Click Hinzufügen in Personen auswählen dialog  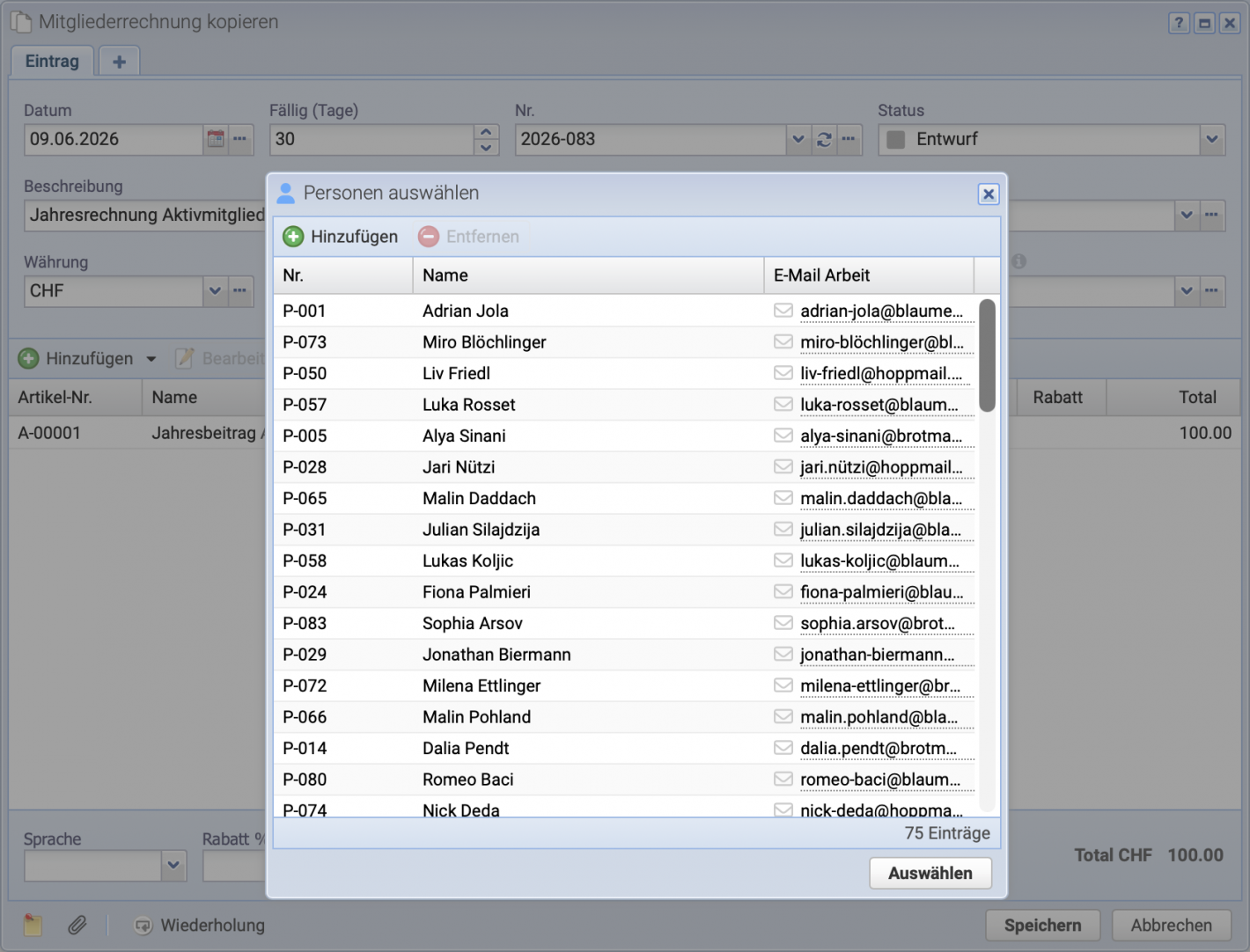tap(341, 237)
